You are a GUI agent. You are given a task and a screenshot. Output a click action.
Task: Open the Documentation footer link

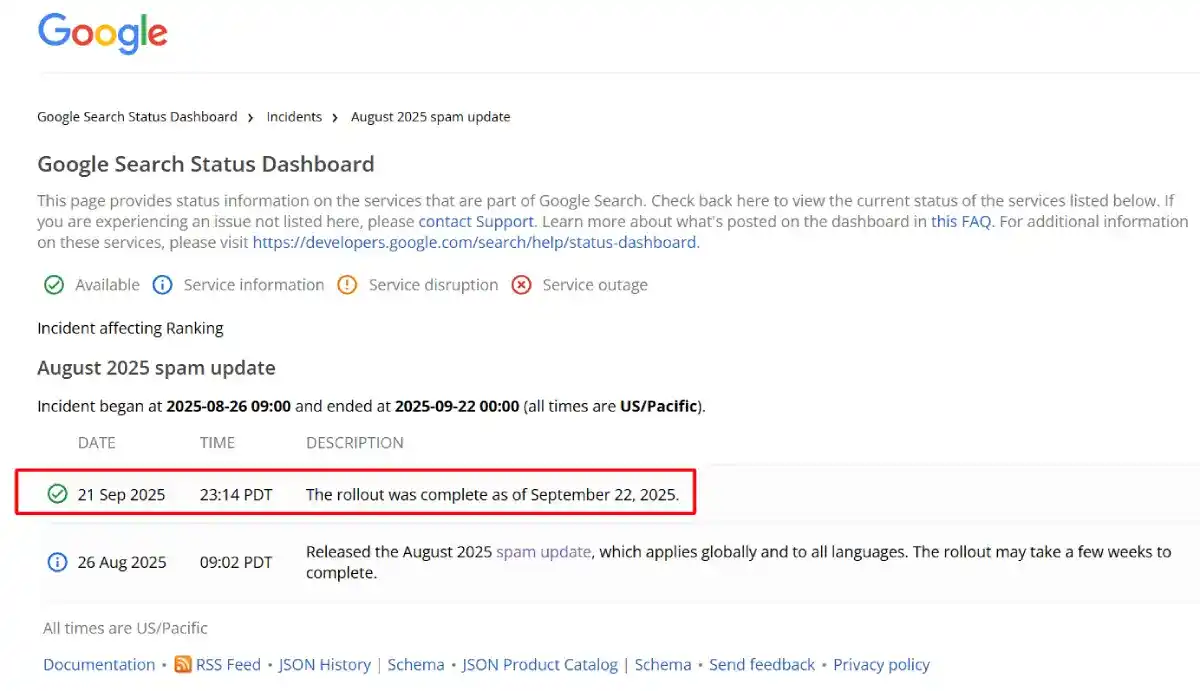coord(99,665)
